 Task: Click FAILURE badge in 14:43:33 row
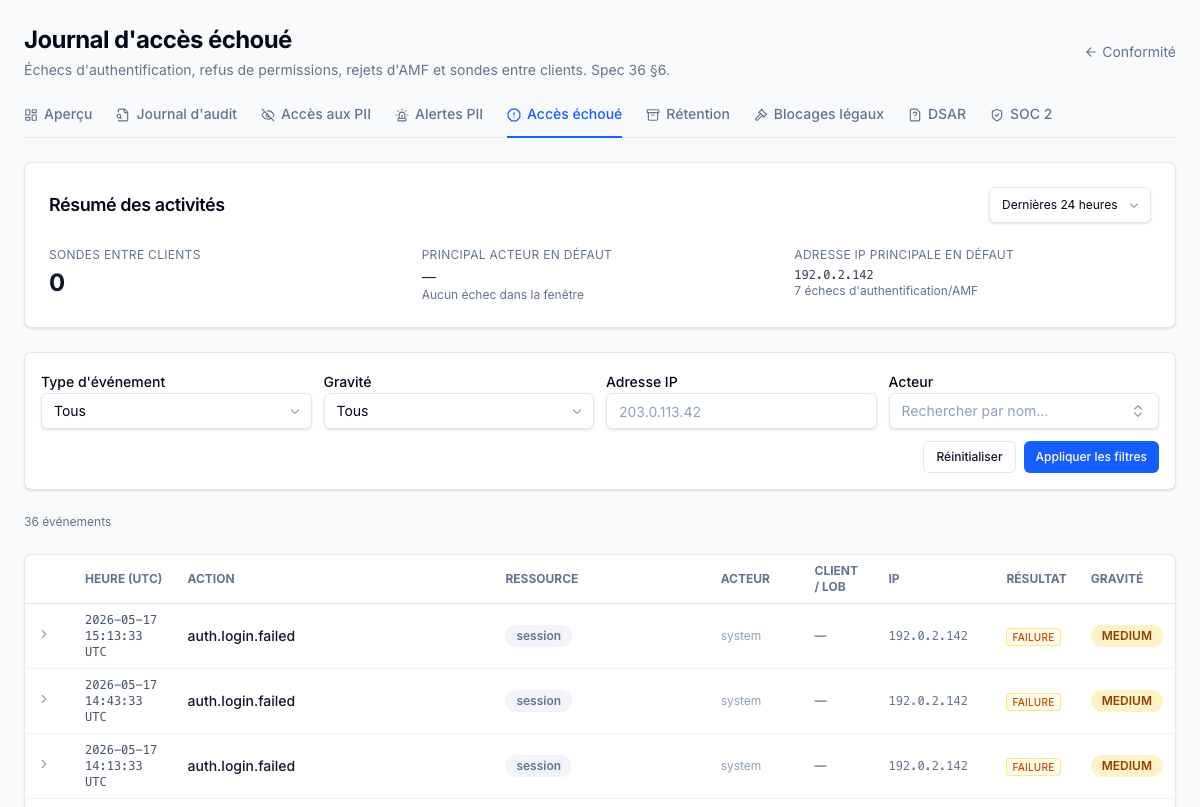(1033, 702)
